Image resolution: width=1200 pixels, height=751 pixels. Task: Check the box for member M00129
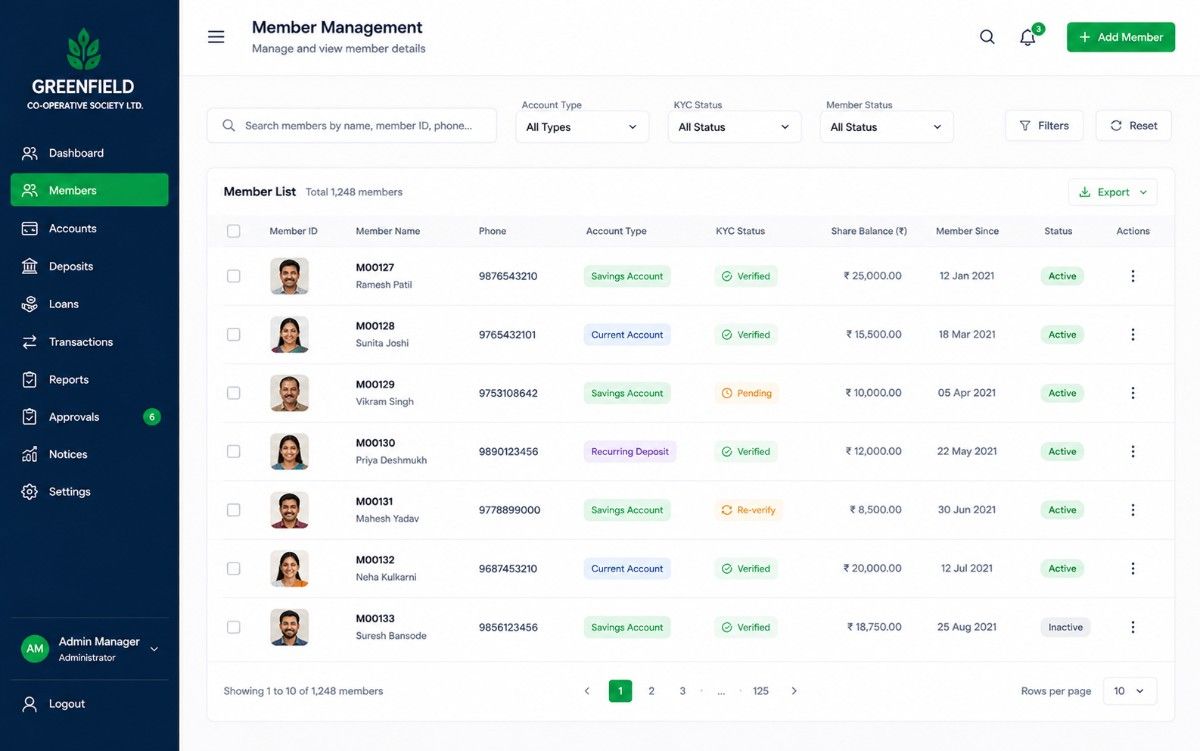pos(233,393)
